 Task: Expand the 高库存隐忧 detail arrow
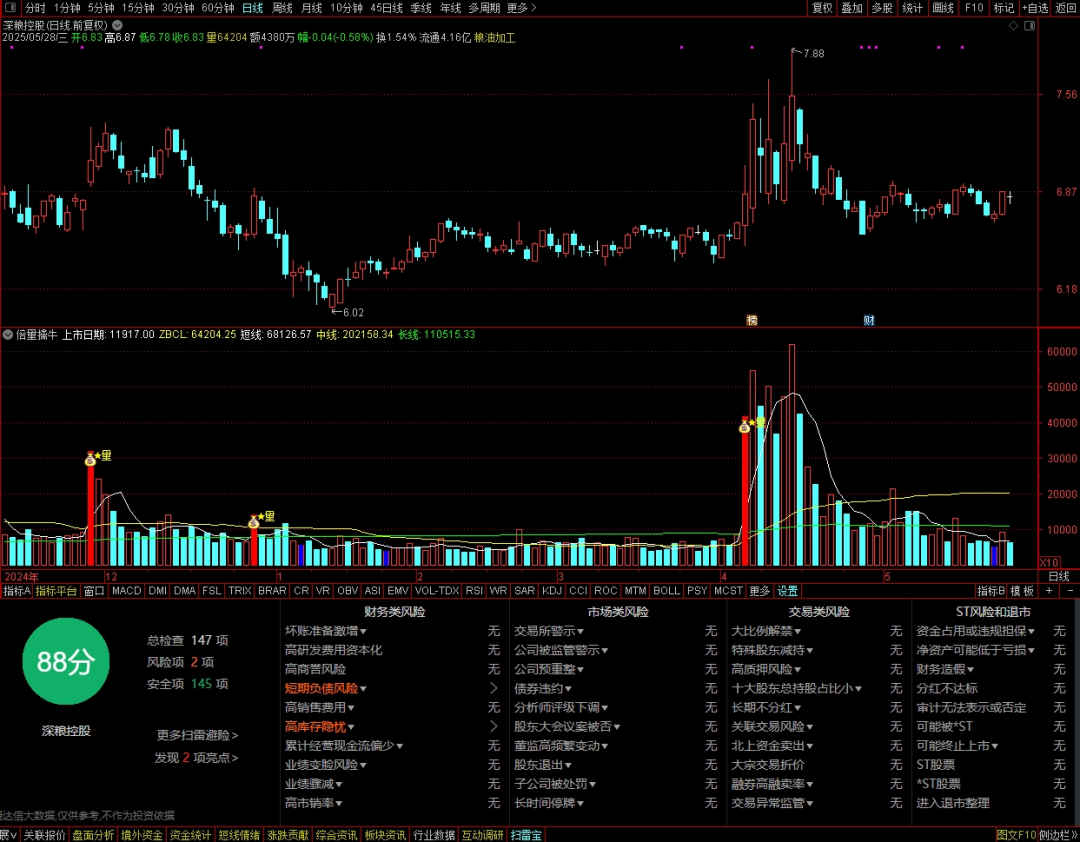pyautogui.click(x=493, y=727)
